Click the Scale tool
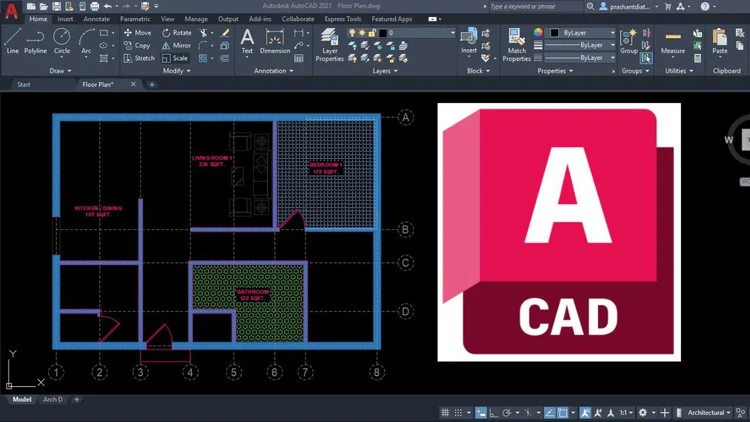This screenshot has height=422, width=750. 175,58
